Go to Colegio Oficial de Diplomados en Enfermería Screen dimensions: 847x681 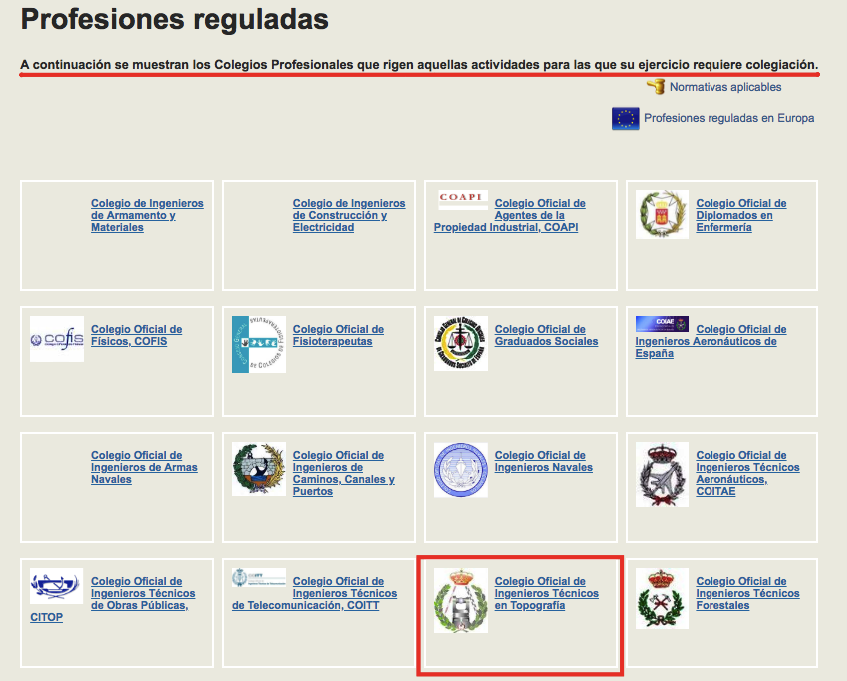click(x=741, y=215)
